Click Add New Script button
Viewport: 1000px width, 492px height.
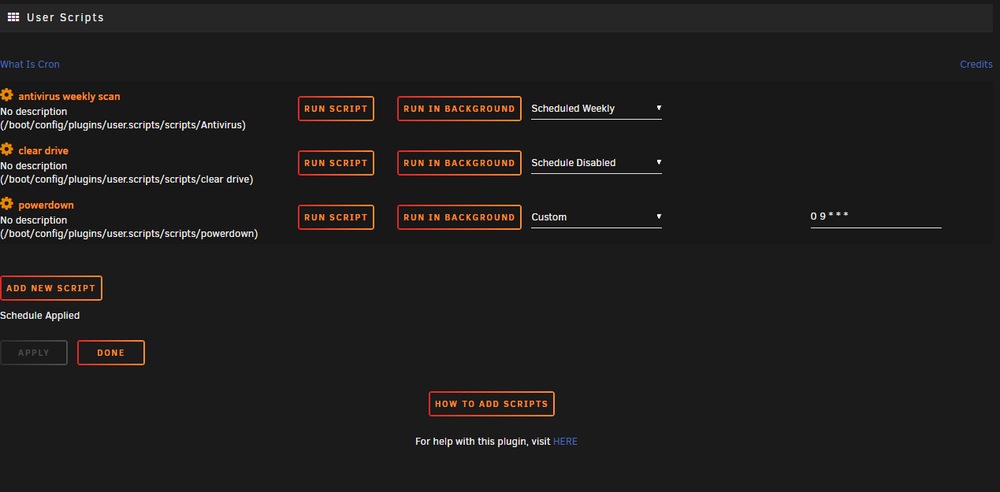click(51, 288)
